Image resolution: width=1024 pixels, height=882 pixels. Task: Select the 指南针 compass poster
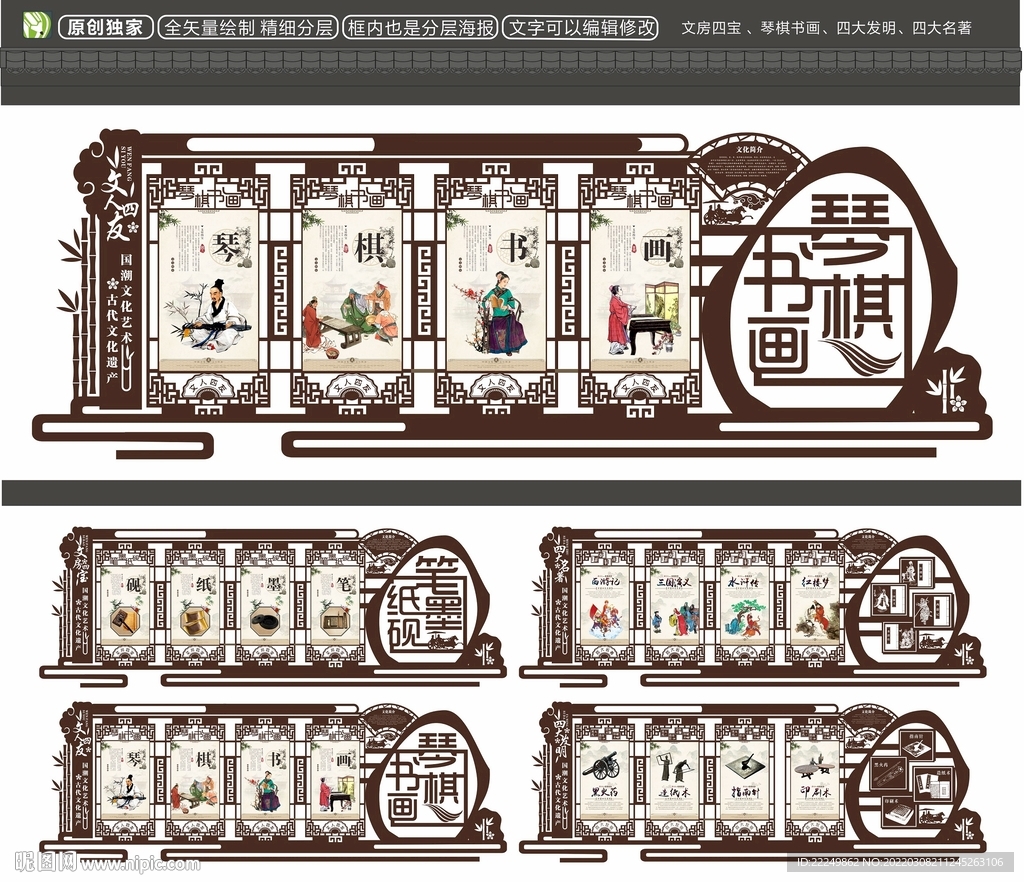point(744,781)
